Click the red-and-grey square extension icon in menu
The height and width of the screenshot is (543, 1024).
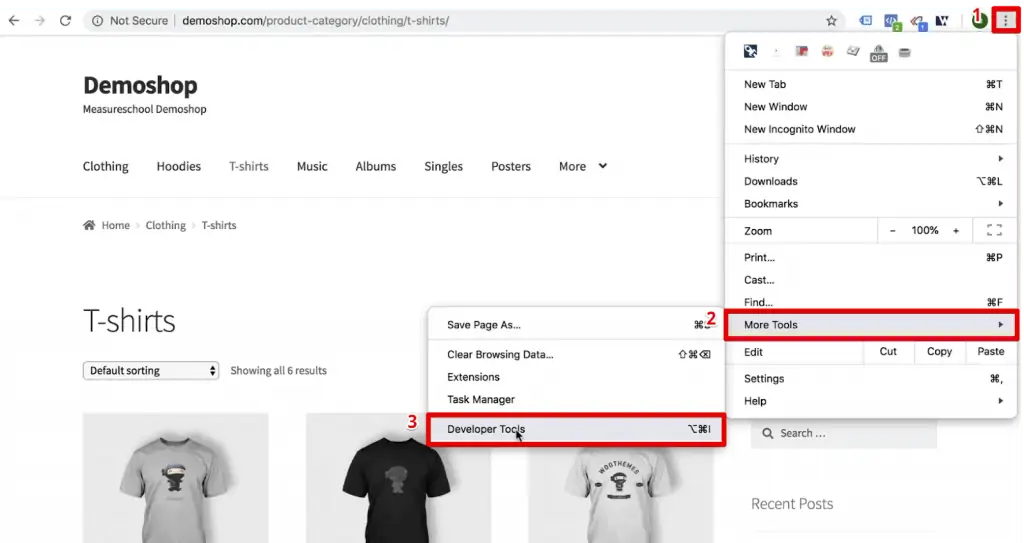tap(801, 51)
